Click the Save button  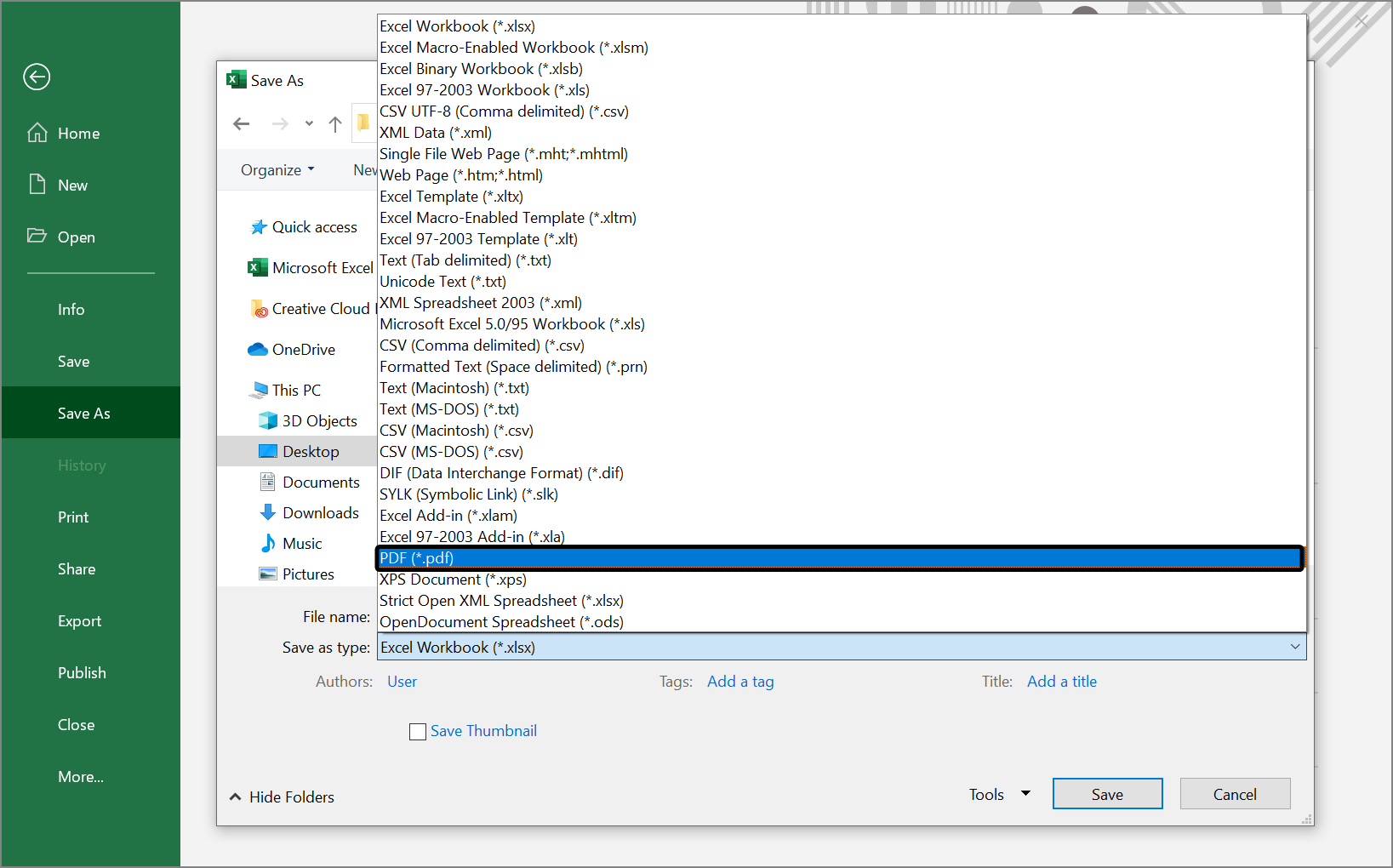pyautogui.click(x=1107, y=793)
